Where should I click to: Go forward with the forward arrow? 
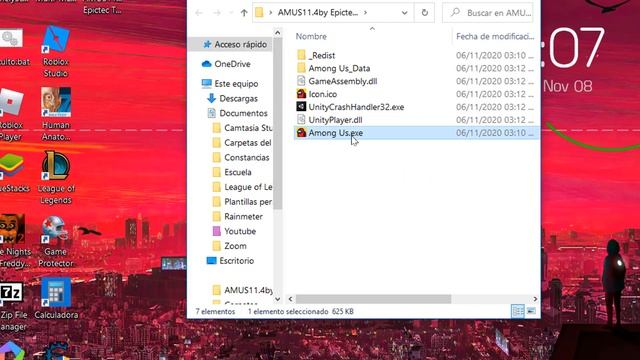(x=217, y=13)
